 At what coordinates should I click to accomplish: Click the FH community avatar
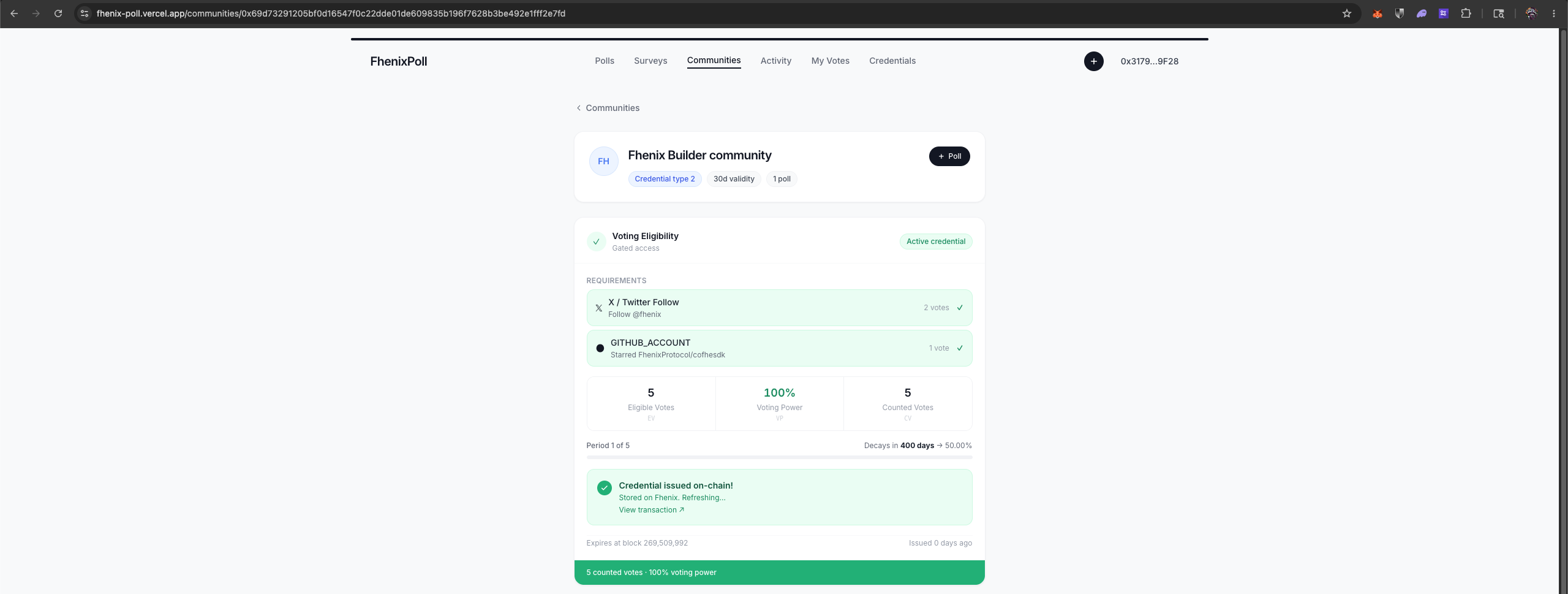click(x=603, y=161)
